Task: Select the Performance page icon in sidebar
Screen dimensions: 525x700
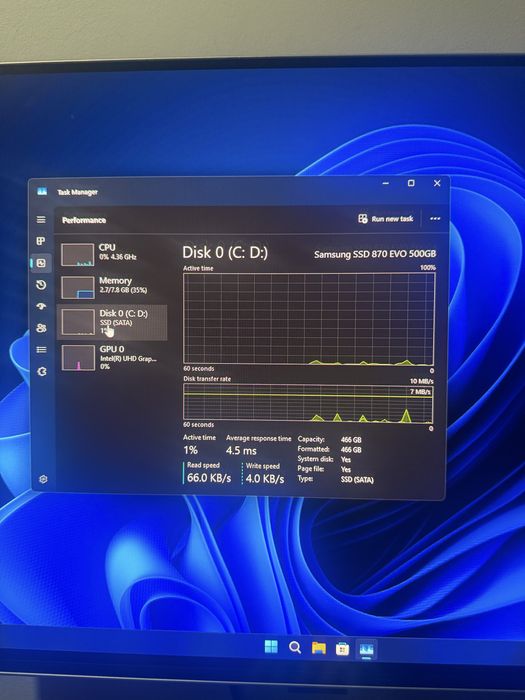Action: (41, 263)
